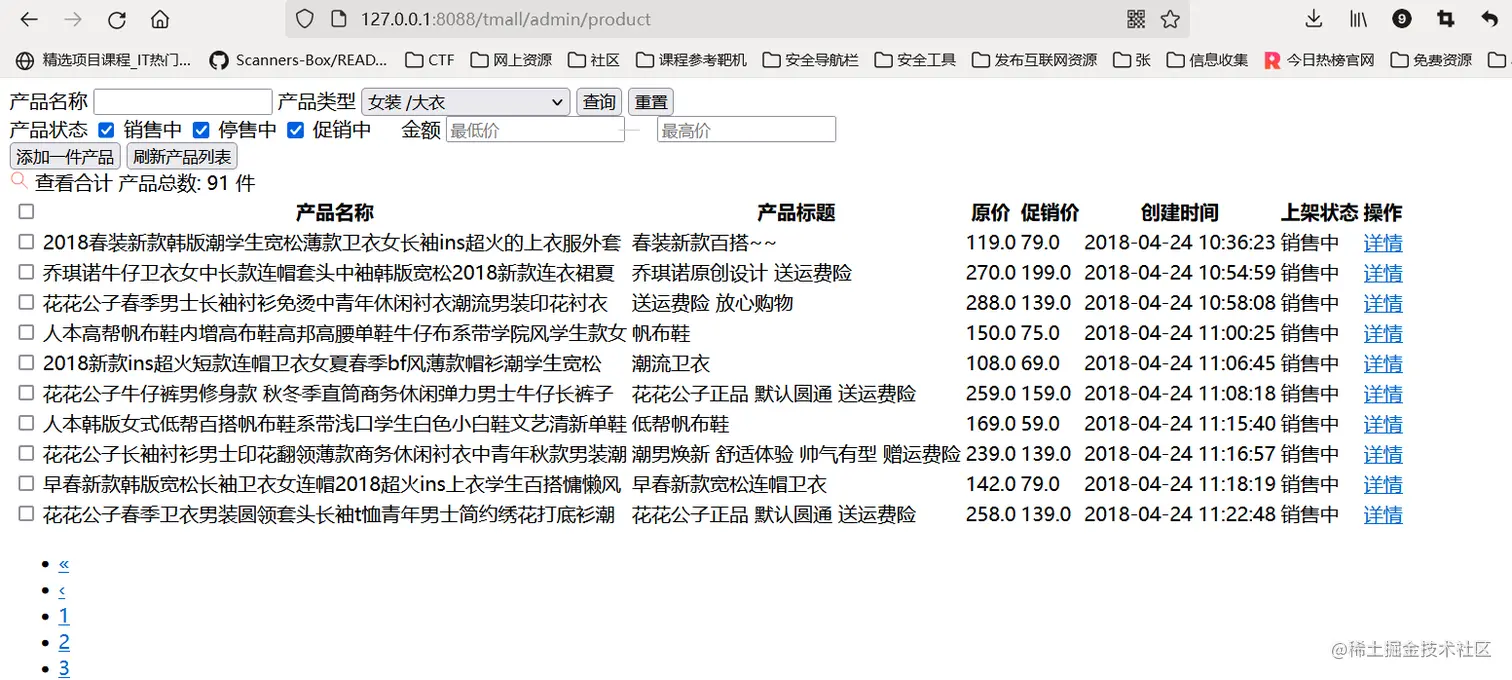This screenshot has width=1512, height=680.
Task: Open 详情 of the first product row
Action: tap(1382, 242)
